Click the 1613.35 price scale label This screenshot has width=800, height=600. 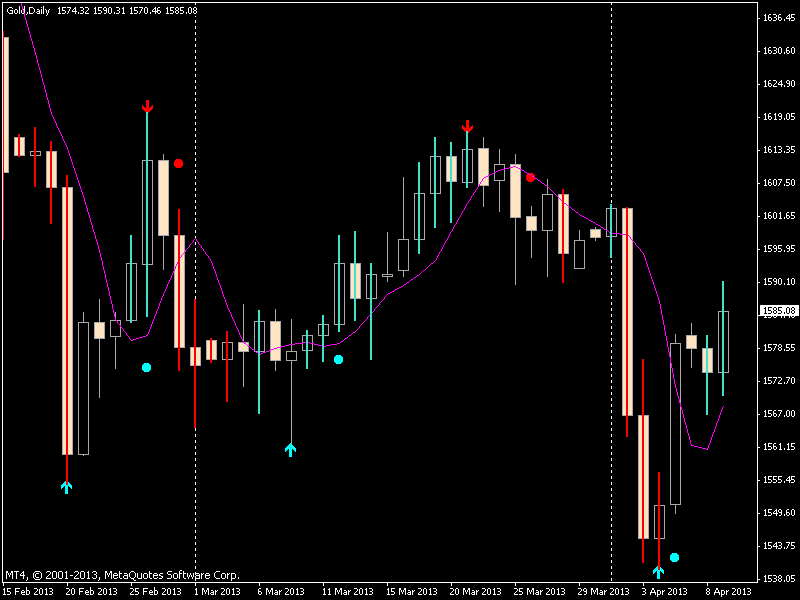(x=779, y=149)
